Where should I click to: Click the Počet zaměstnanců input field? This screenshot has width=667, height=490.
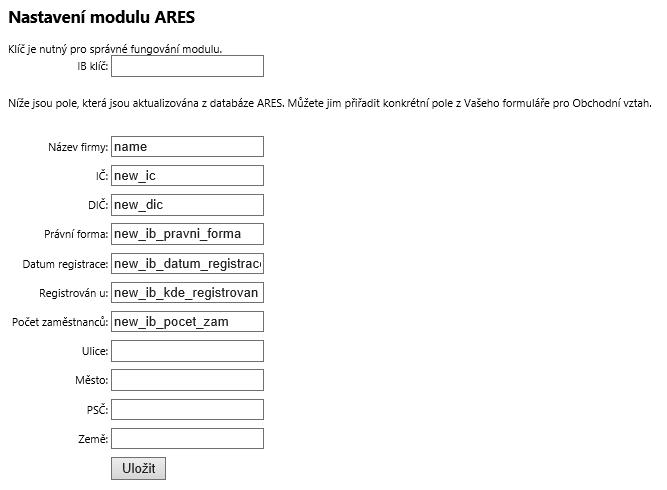(188, 322)
